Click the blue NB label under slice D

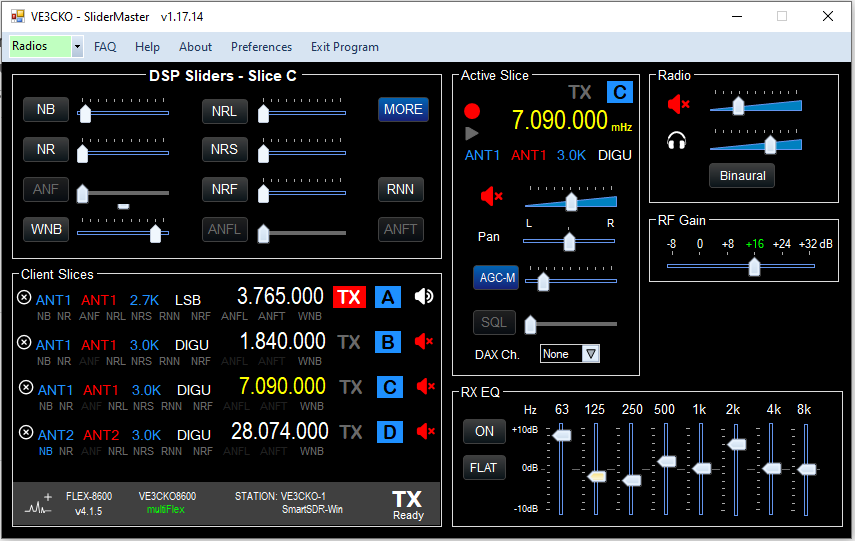[46, 451]
